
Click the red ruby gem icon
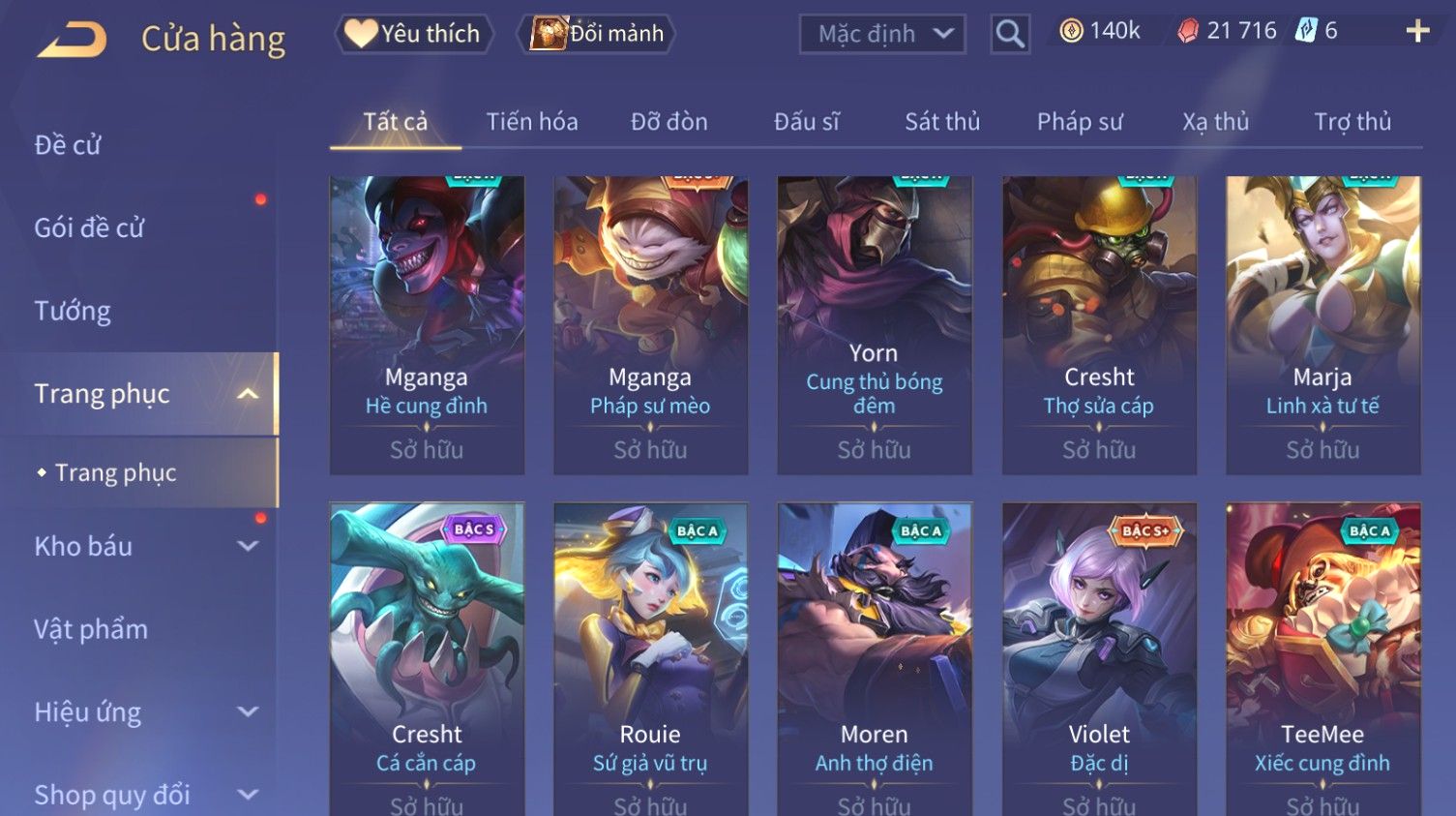point(1188,31)
